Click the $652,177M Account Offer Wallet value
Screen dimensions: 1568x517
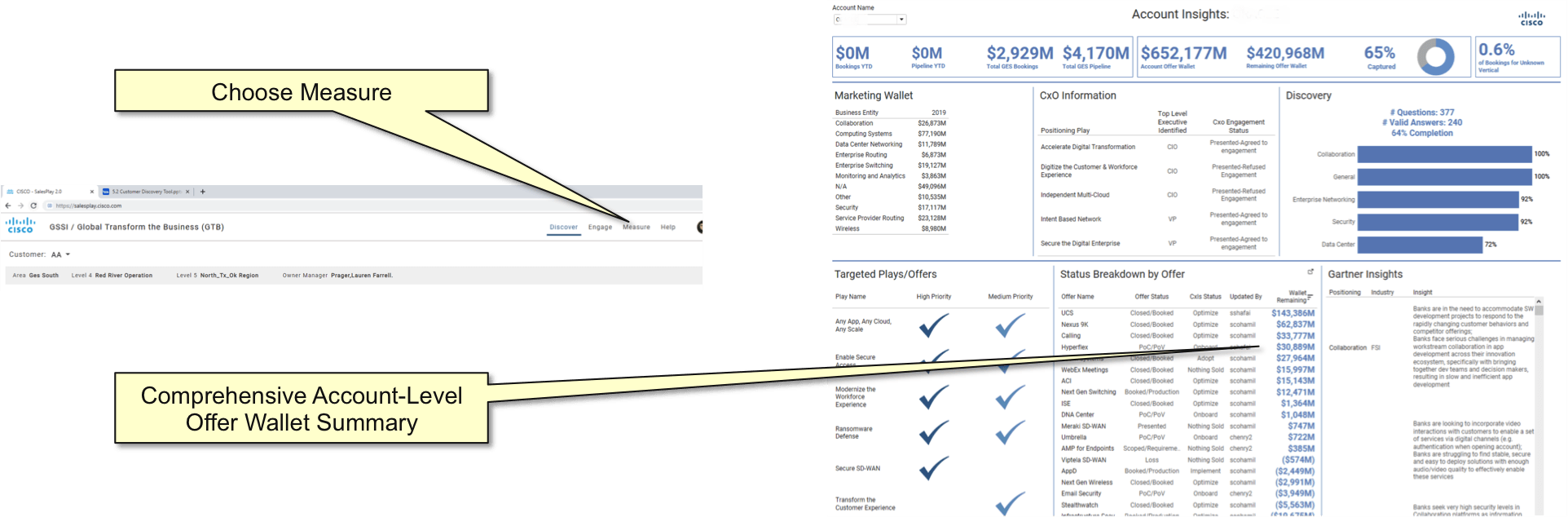1183,53
